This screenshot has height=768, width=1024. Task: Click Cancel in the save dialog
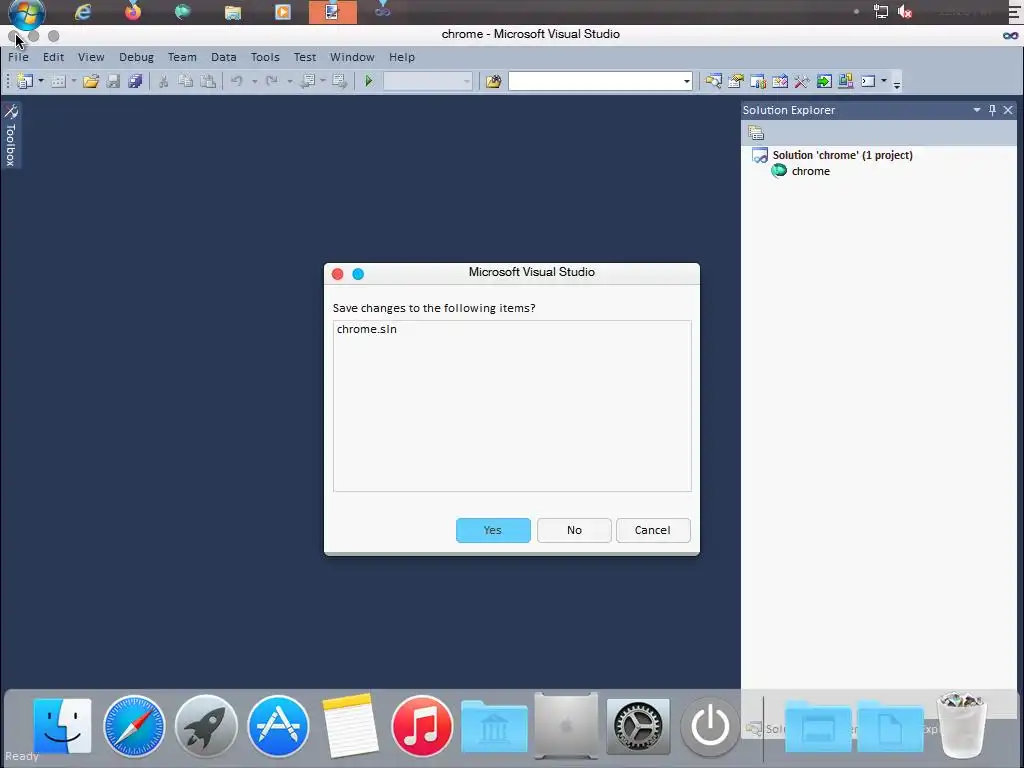[653, 530]
